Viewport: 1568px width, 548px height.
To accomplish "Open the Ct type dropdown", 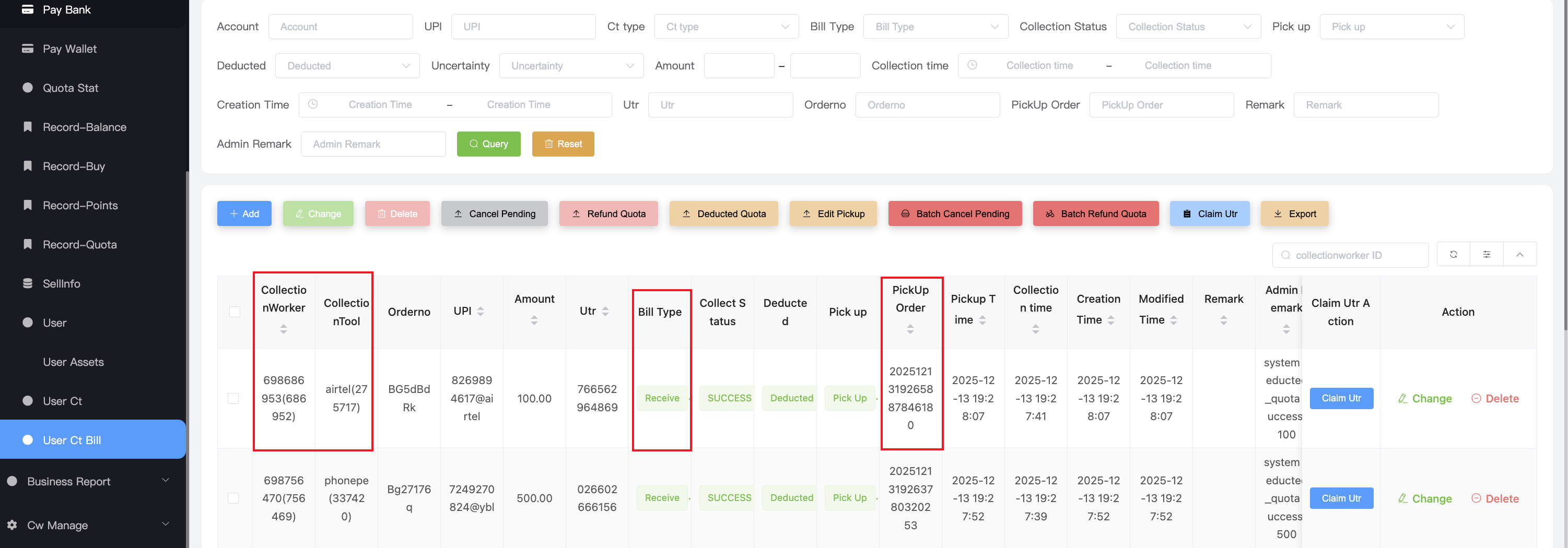I will tap(726, 27).
